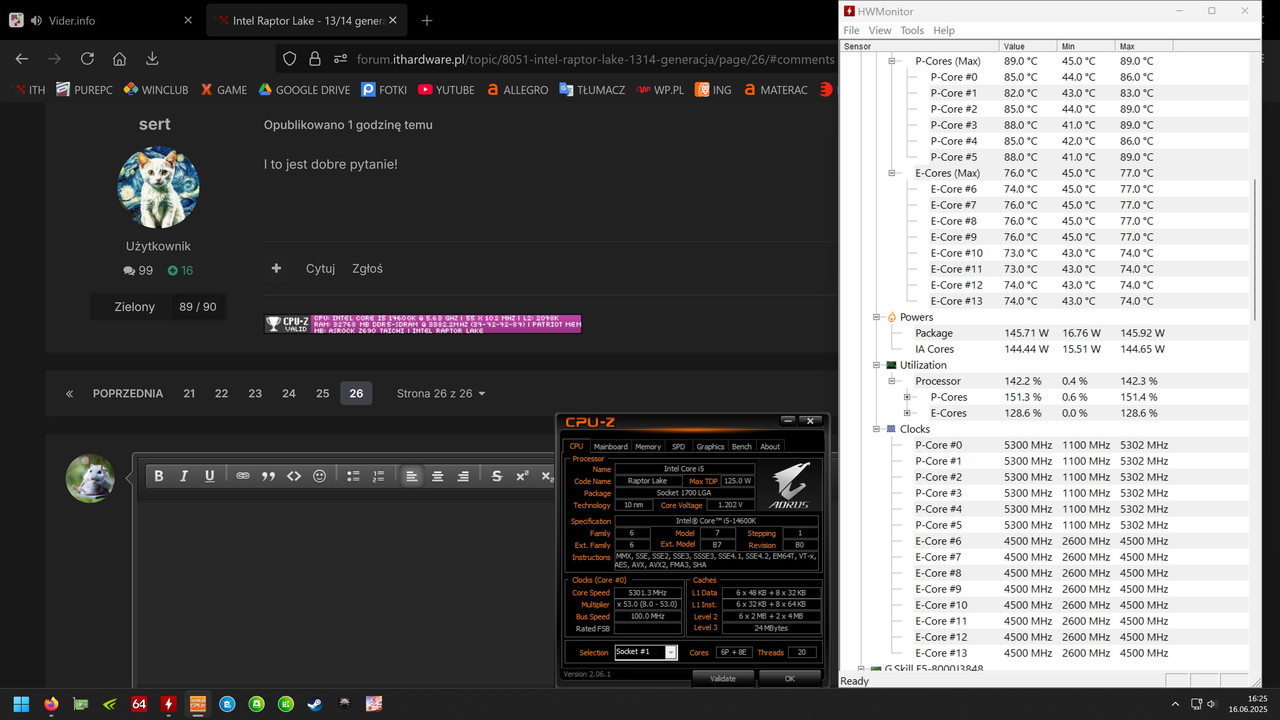Toggle bold formatting in reply editor
1280x720 pixels.
[158, 476]
